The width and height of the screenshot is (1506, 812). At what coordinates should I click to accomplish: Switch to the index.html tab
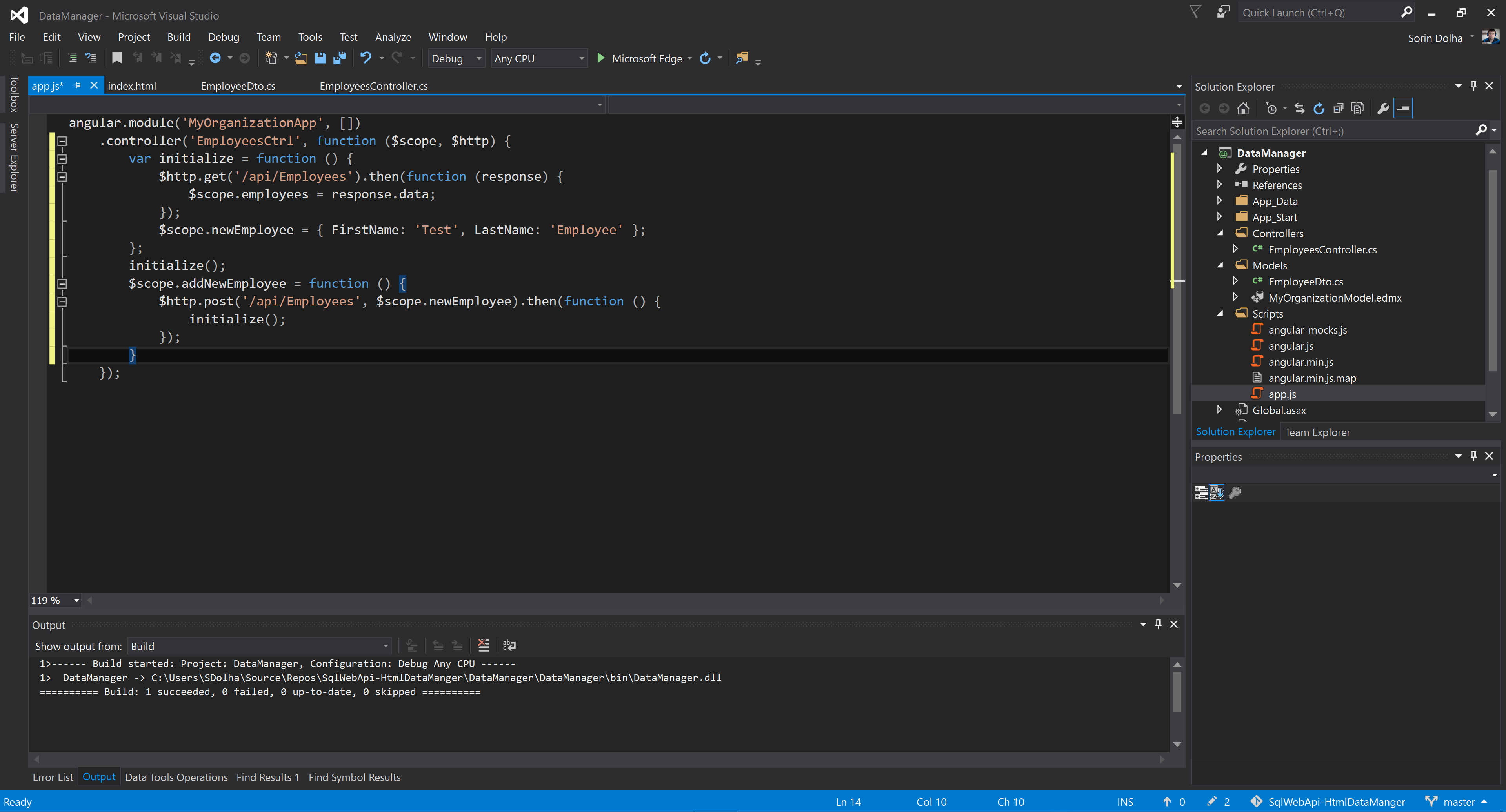(x=132, y=86)
